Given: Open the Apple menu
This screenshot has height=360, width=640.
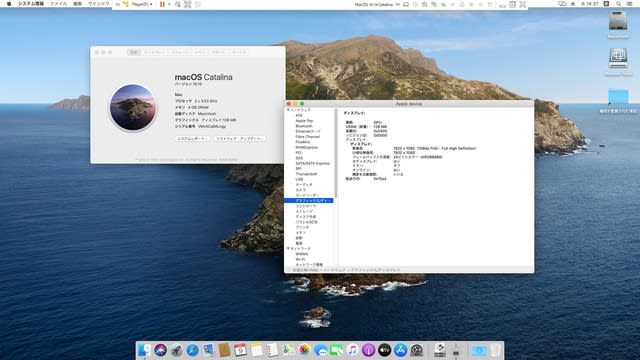Looking at the screenshot, I should pos(9,4).
